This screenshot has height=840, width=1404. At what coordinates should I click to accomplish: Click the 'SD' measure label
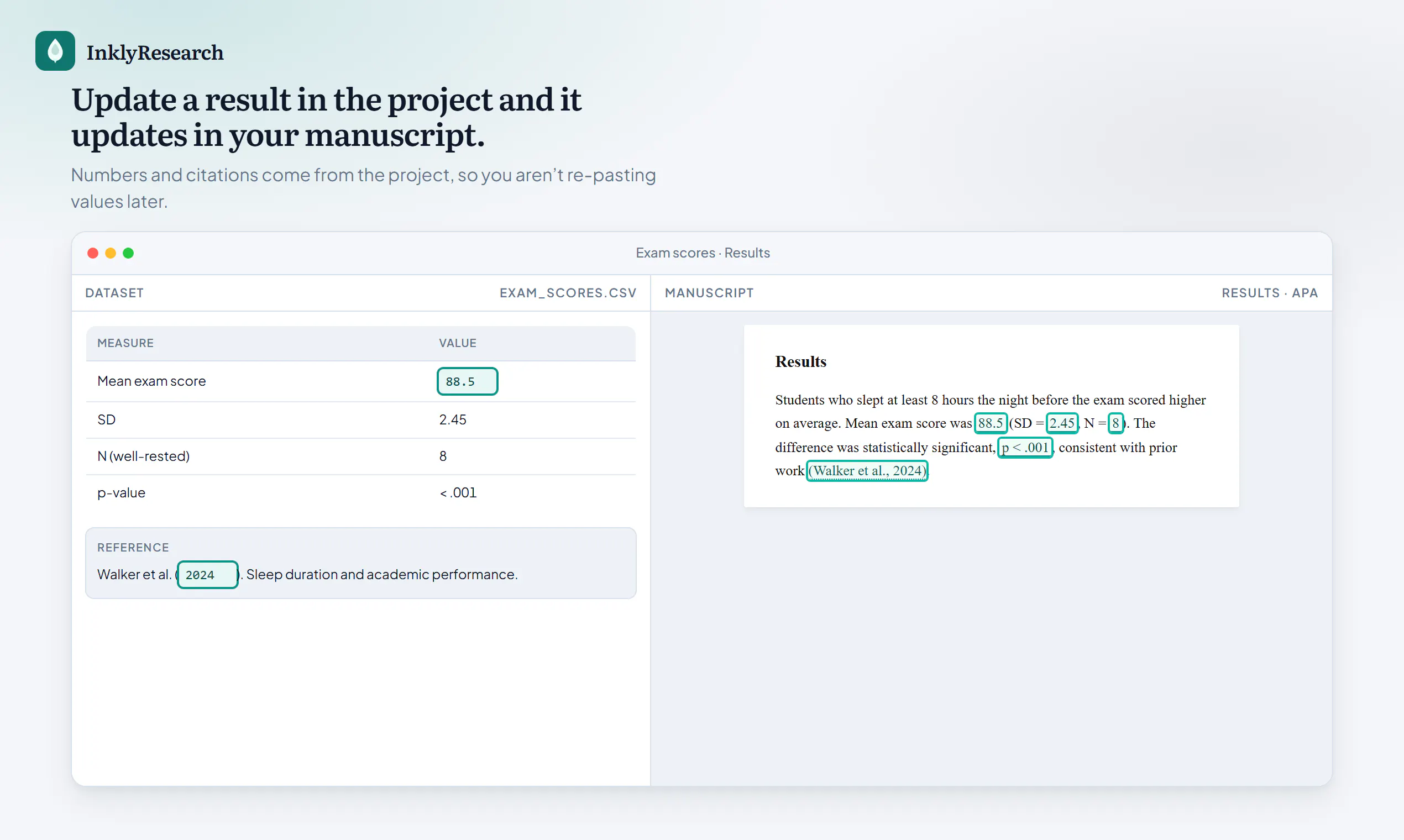(x=107, y=419)
